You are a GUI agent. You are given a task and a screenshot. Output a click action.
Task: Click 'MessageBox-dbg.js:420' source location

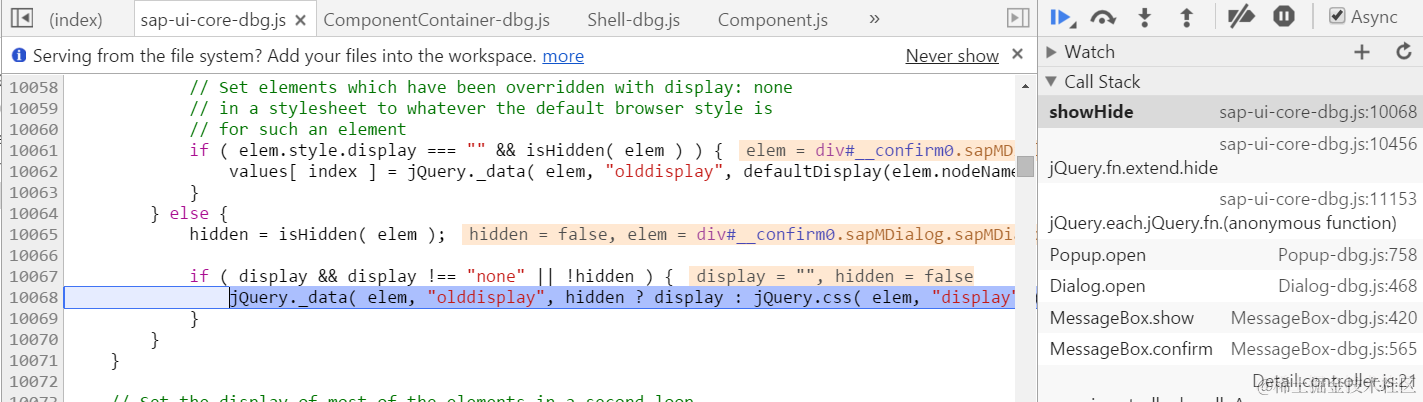pyautogui.click(x=1324, y=318)
